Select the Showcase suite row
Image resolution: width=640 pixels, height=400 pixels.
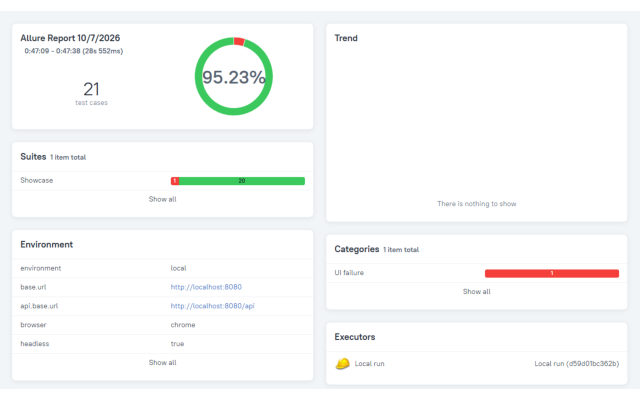tap(162, 180)
